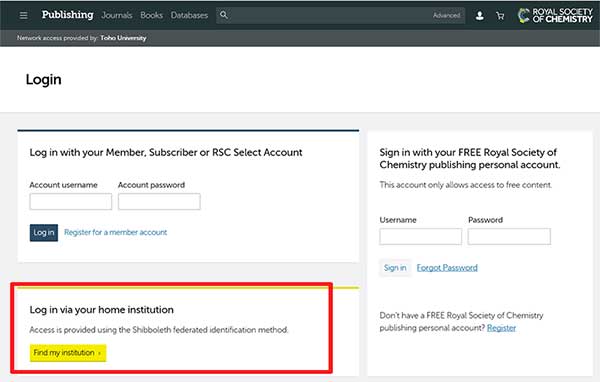Click the Account password field
This screenshot has width=600, height=382.
[x=159, y=201]
